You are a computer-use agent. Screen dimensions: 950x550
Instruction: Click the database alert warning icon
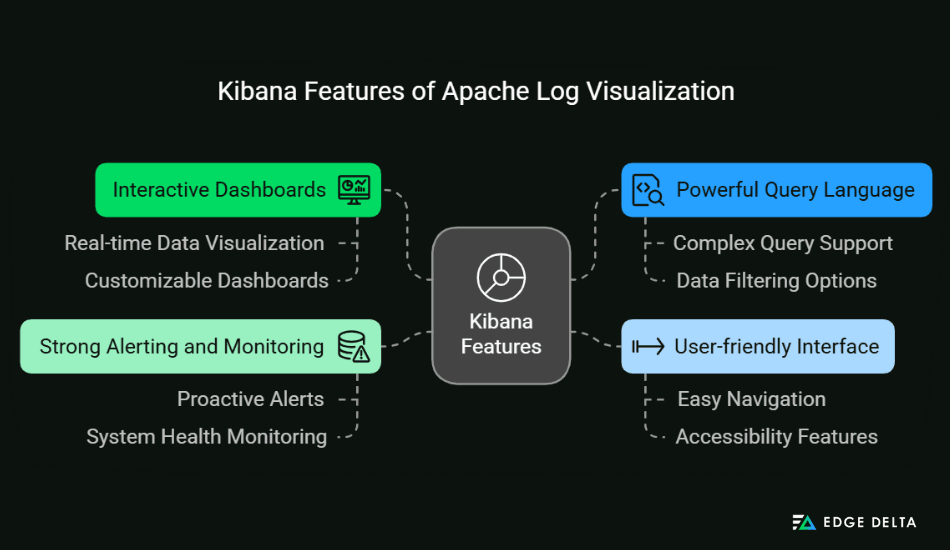[353, 347]
